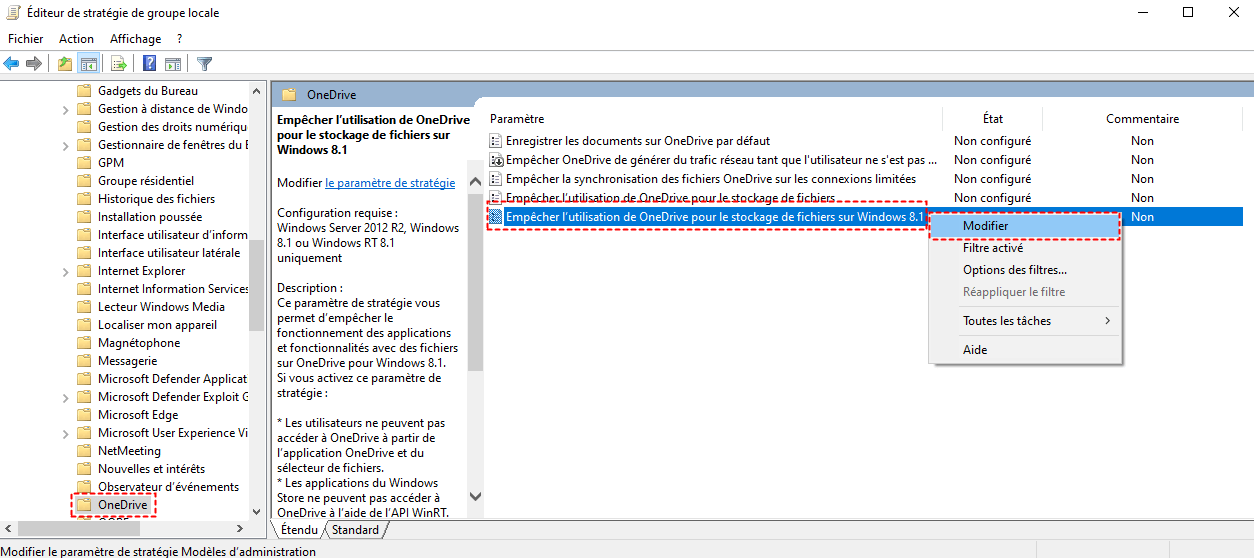The width and height of the screenshot is (1254, 558).
Task: Click the NetMeeting folder icon
Action: (x=85, y=451)
